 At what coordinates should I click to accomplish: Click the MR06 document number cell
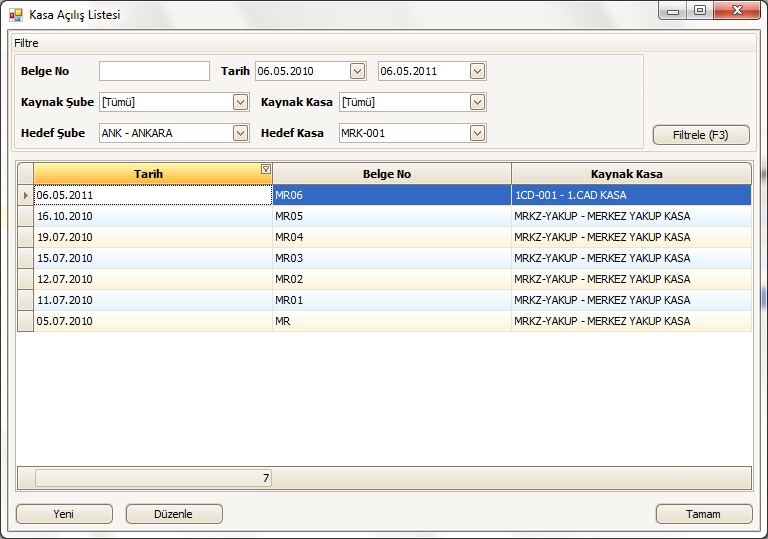click(x=392, y=195)
